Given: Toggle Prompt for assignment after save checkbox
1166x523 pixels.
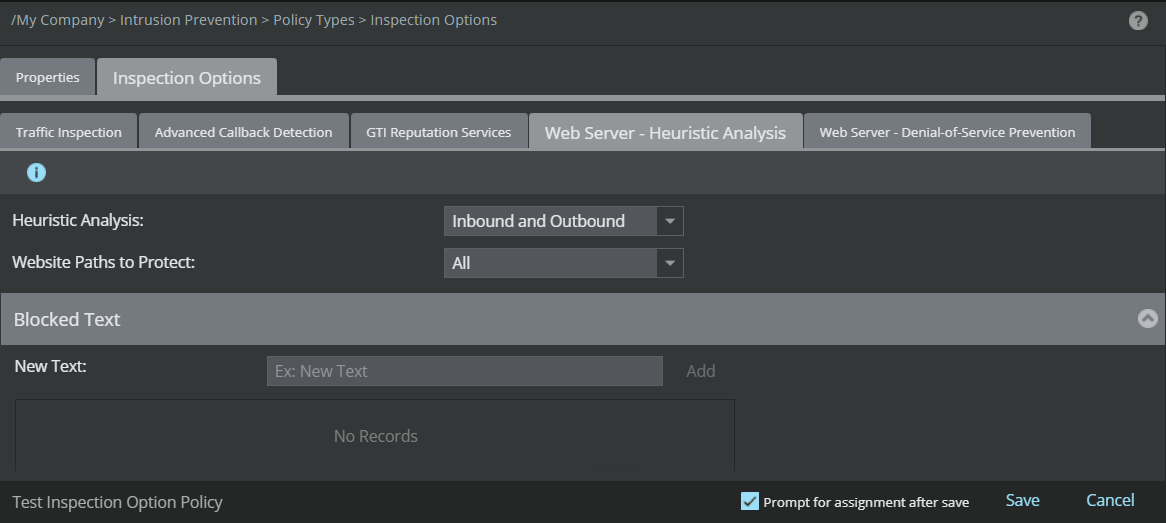Looking at the screenshot, I should click(x=750, y=501).
